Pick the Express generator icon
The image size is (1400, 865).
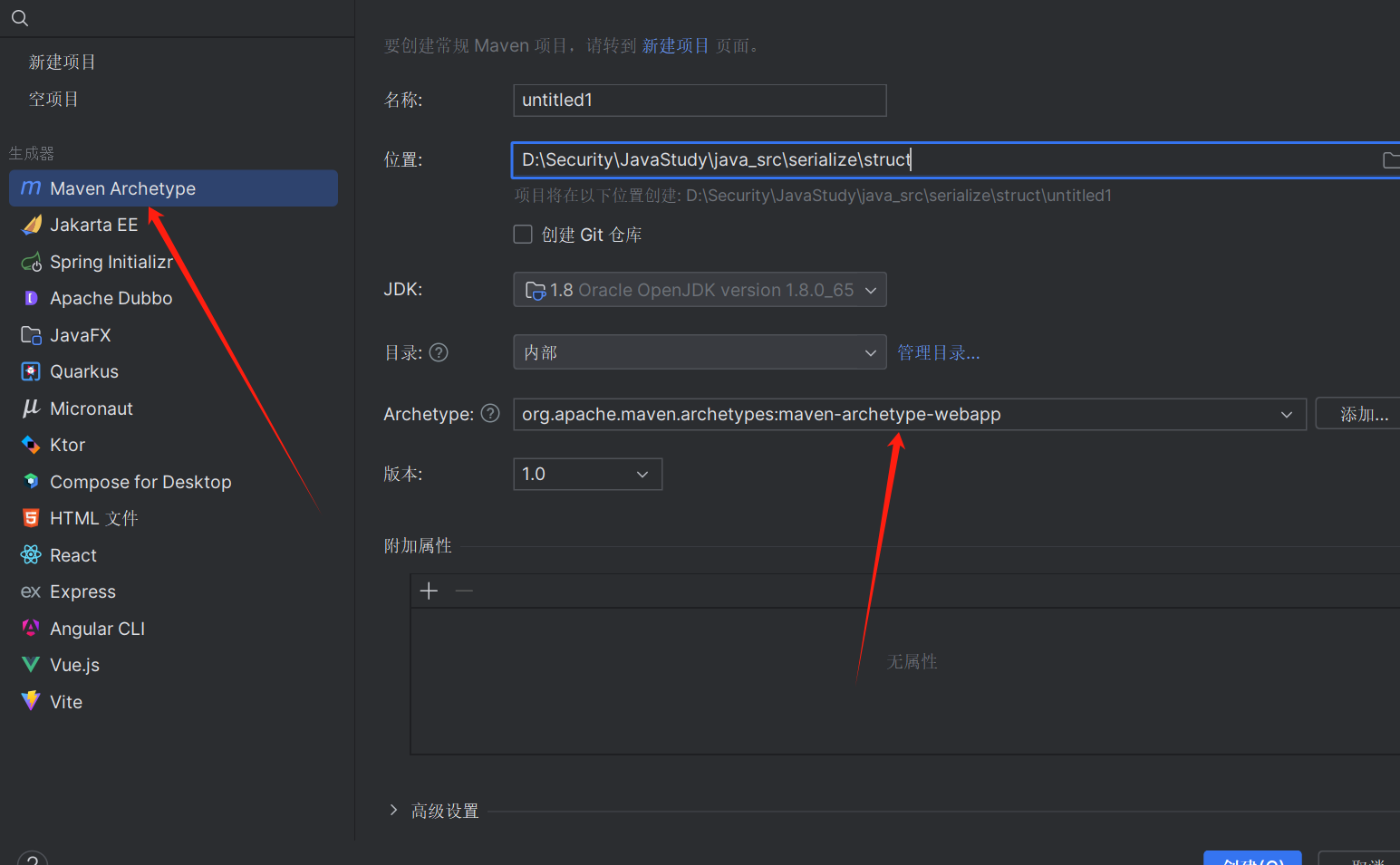click(31, 591)
